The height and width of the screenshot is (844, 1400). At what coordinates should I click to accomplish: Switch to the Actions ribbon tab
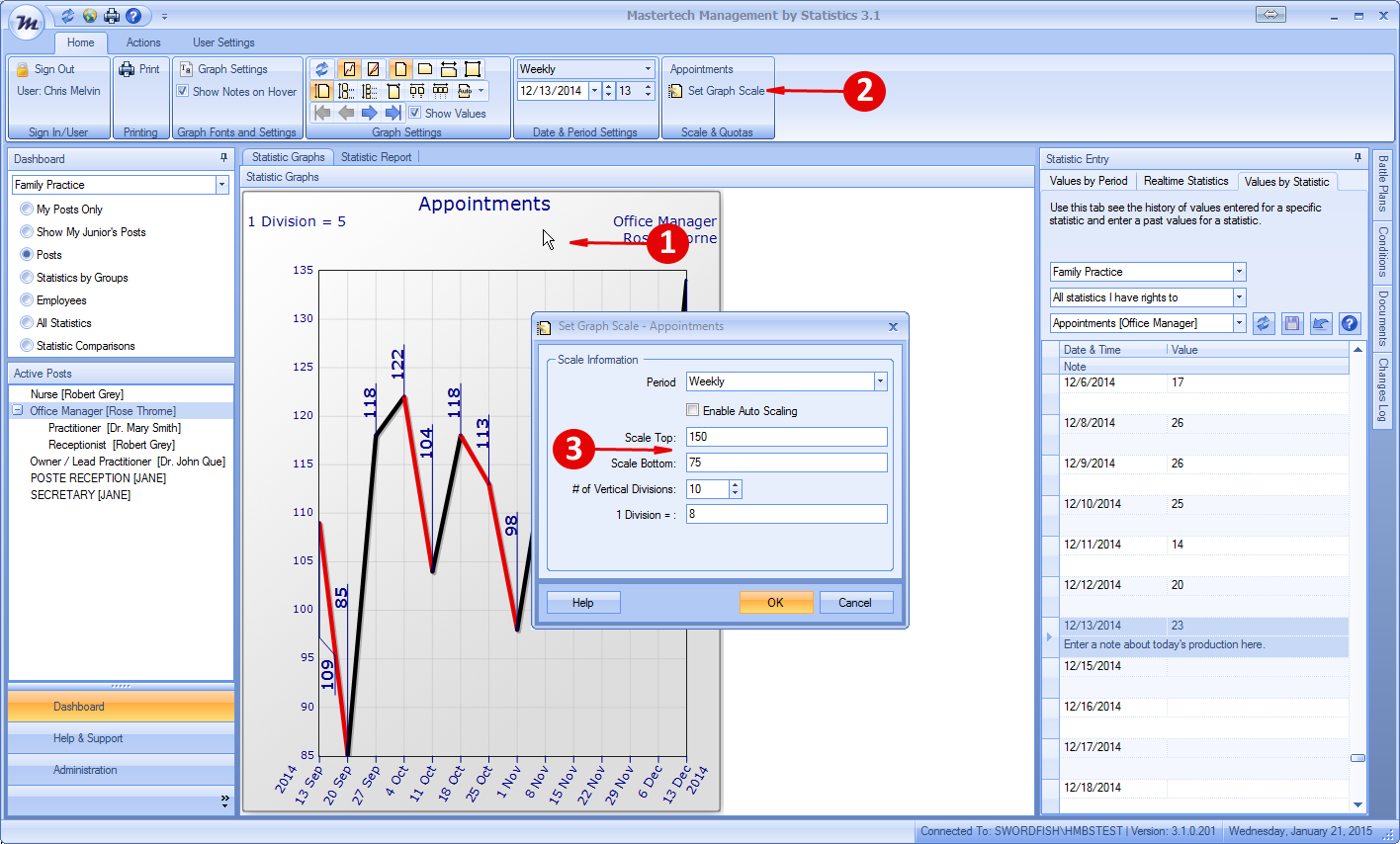pos(143,42)
